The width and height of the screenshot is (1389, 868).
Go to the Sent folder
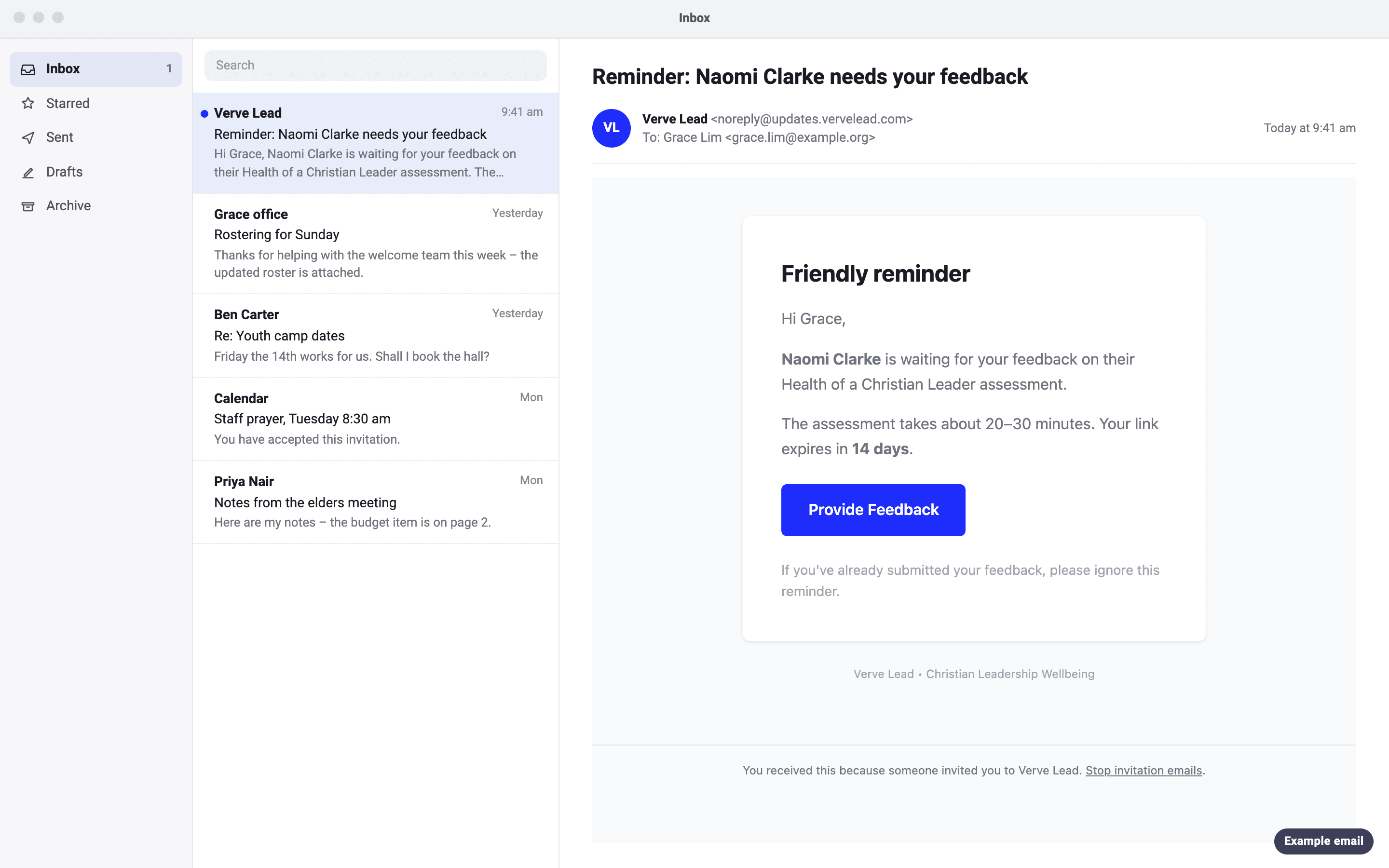[x=96, y=138]
